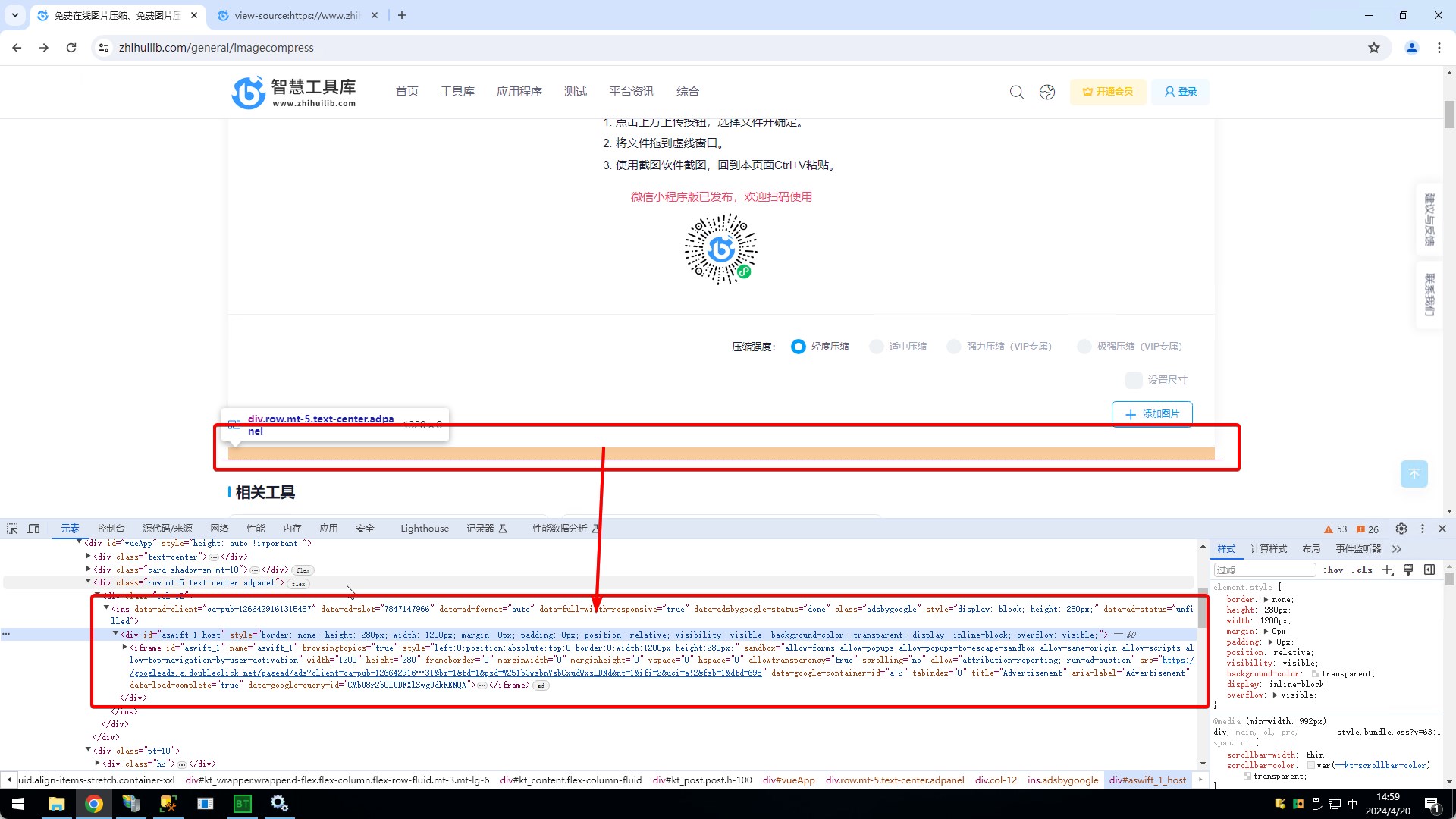1456x819 pixels.
Task: Expand the iframe aswift_1 node
Action: [x=124, y=648]
